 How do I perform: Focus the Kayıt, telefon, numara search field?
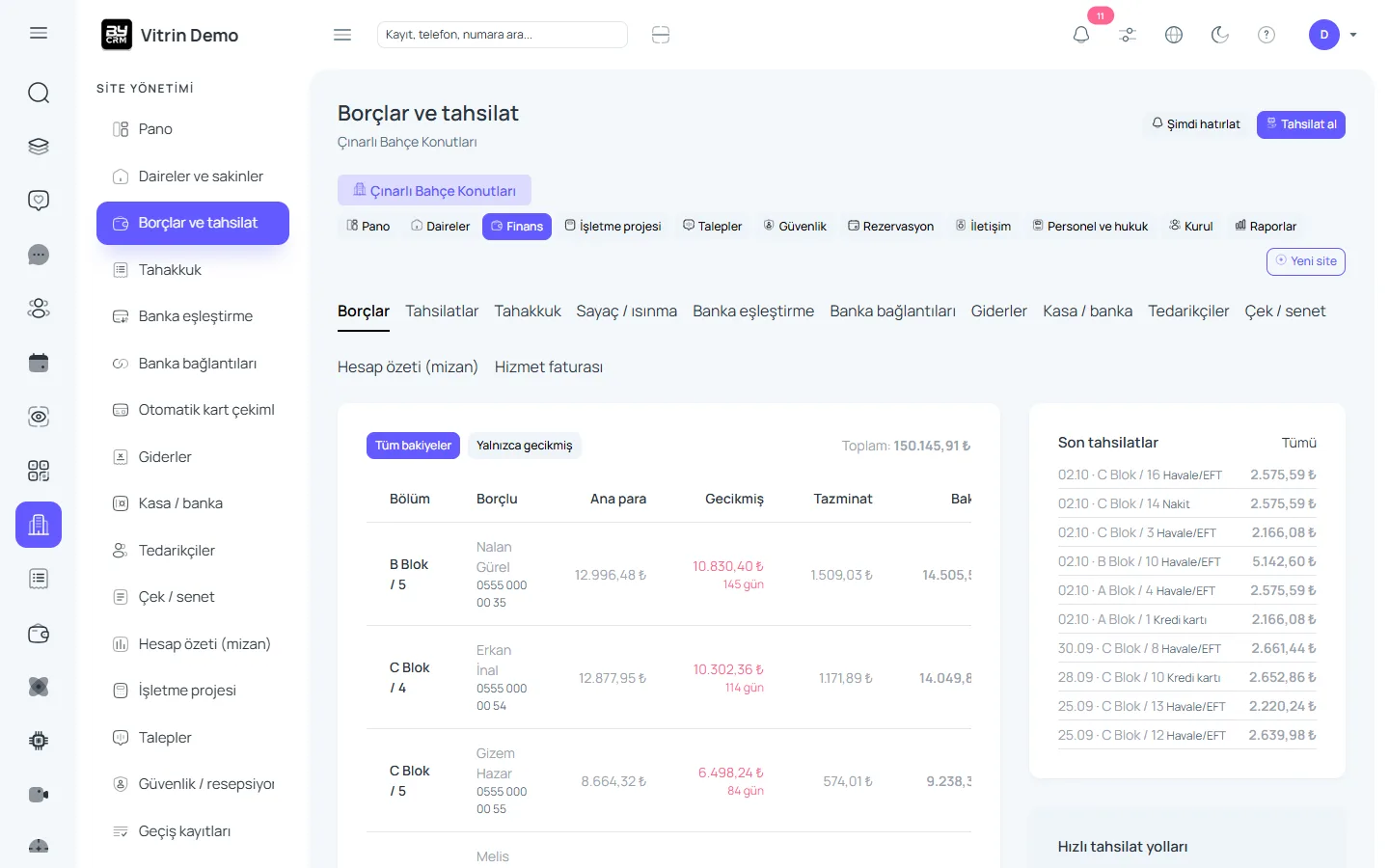click(503, 35)
